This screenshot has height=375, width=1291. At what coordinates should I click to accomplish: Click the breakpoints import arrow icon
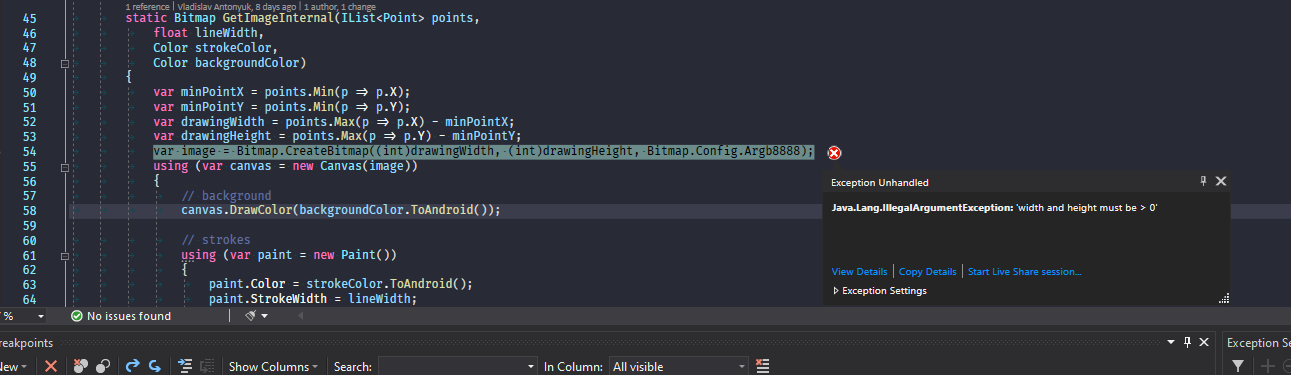[x=154, y=367]
